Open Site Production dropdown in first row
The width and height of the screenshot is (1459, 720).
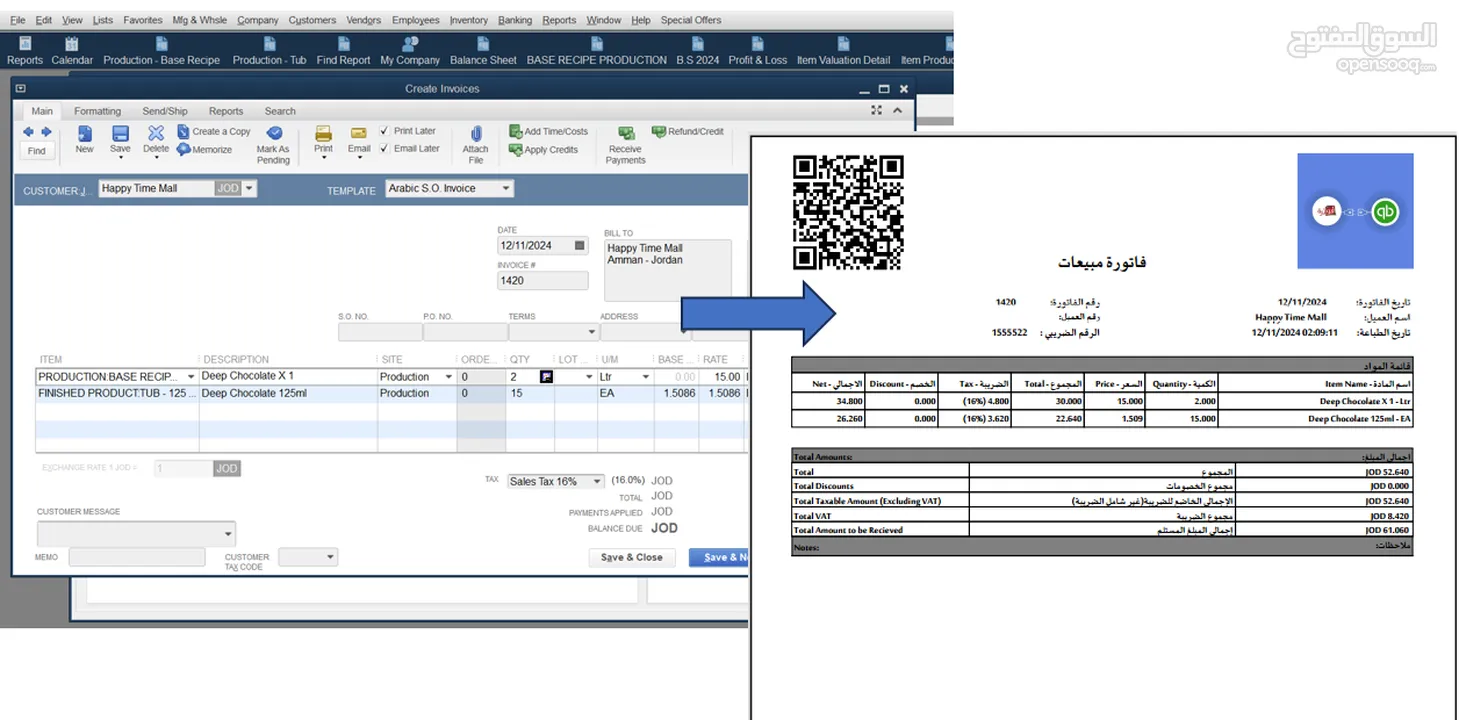[x=447, y=377]
